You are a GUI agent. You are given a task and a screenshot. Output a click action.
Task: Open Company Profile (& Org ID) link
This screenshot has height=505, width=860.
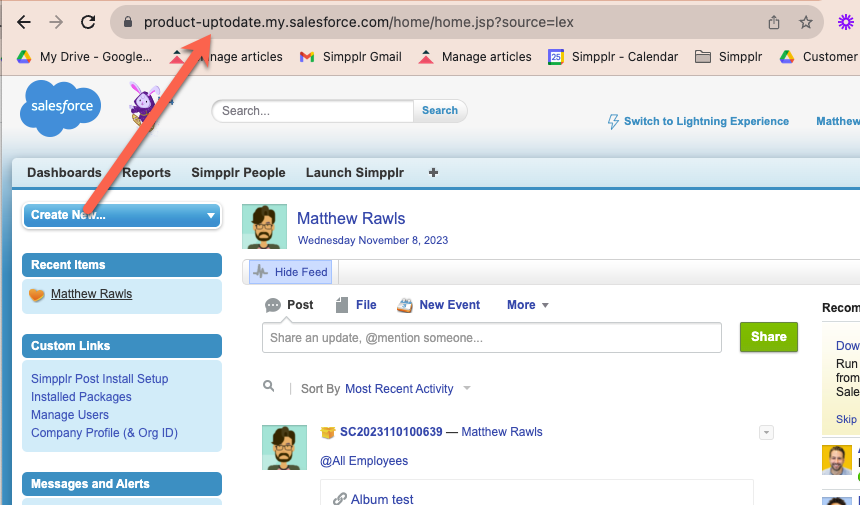[104, 433]
